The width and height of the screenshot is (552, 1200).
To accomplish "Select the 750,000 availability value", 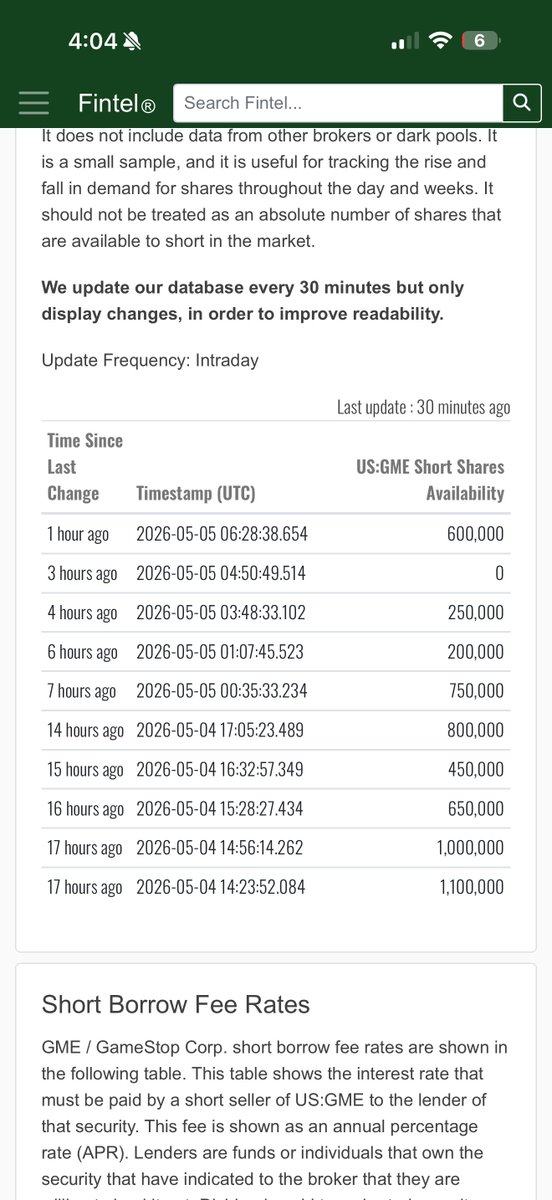I will tap(476, 691).
